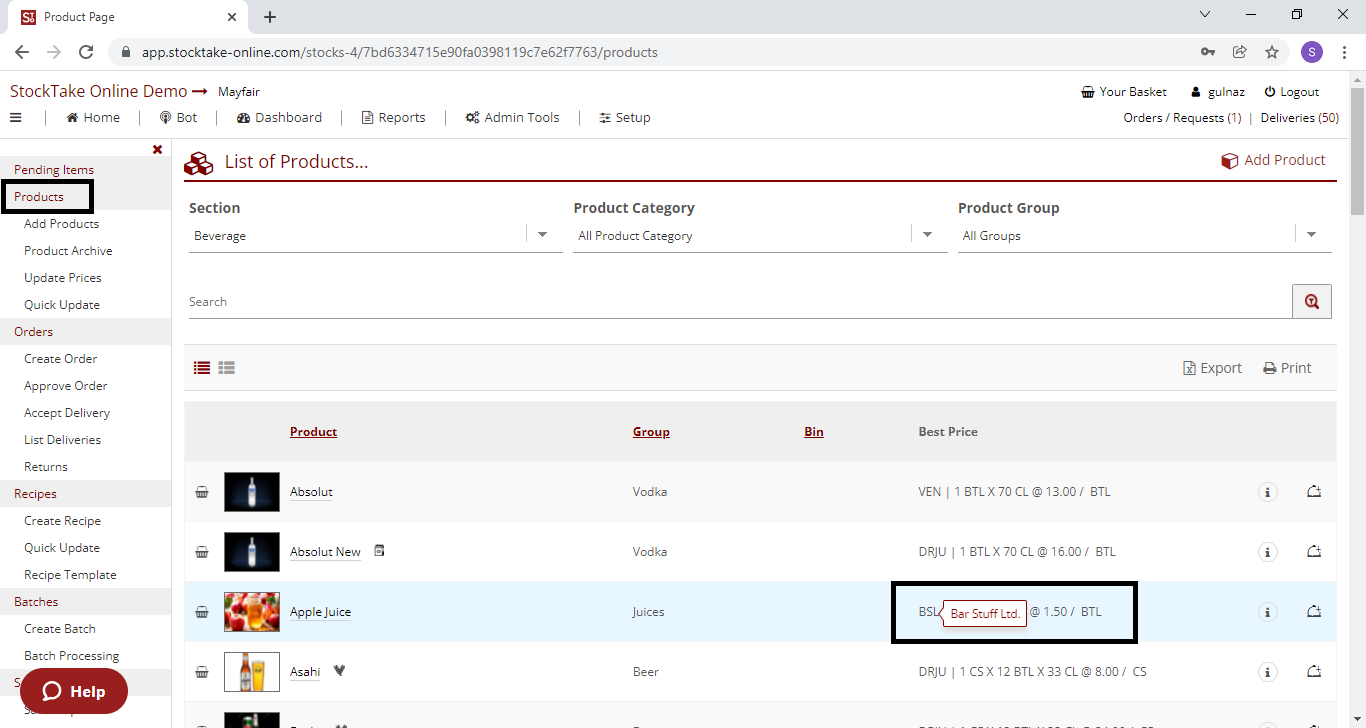This screenshot has width=1366, height=728.
Task: Add Apple Juice to basket icon
Action: pos(202,612)
